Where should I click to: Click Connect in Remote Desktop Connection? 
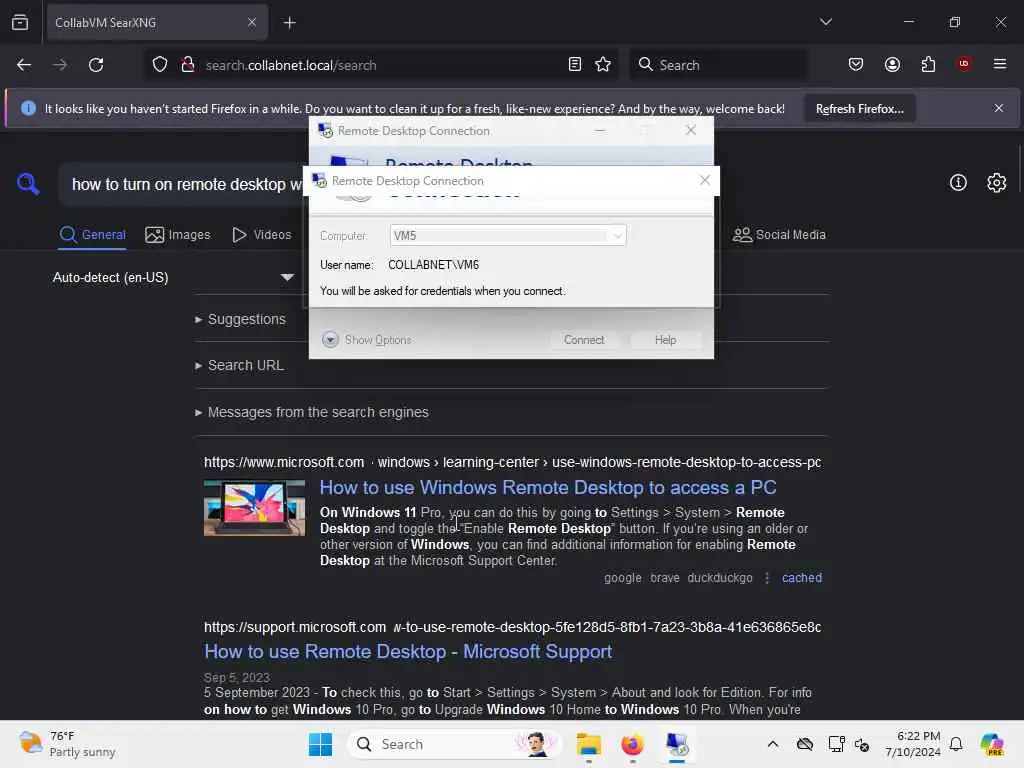584,340
